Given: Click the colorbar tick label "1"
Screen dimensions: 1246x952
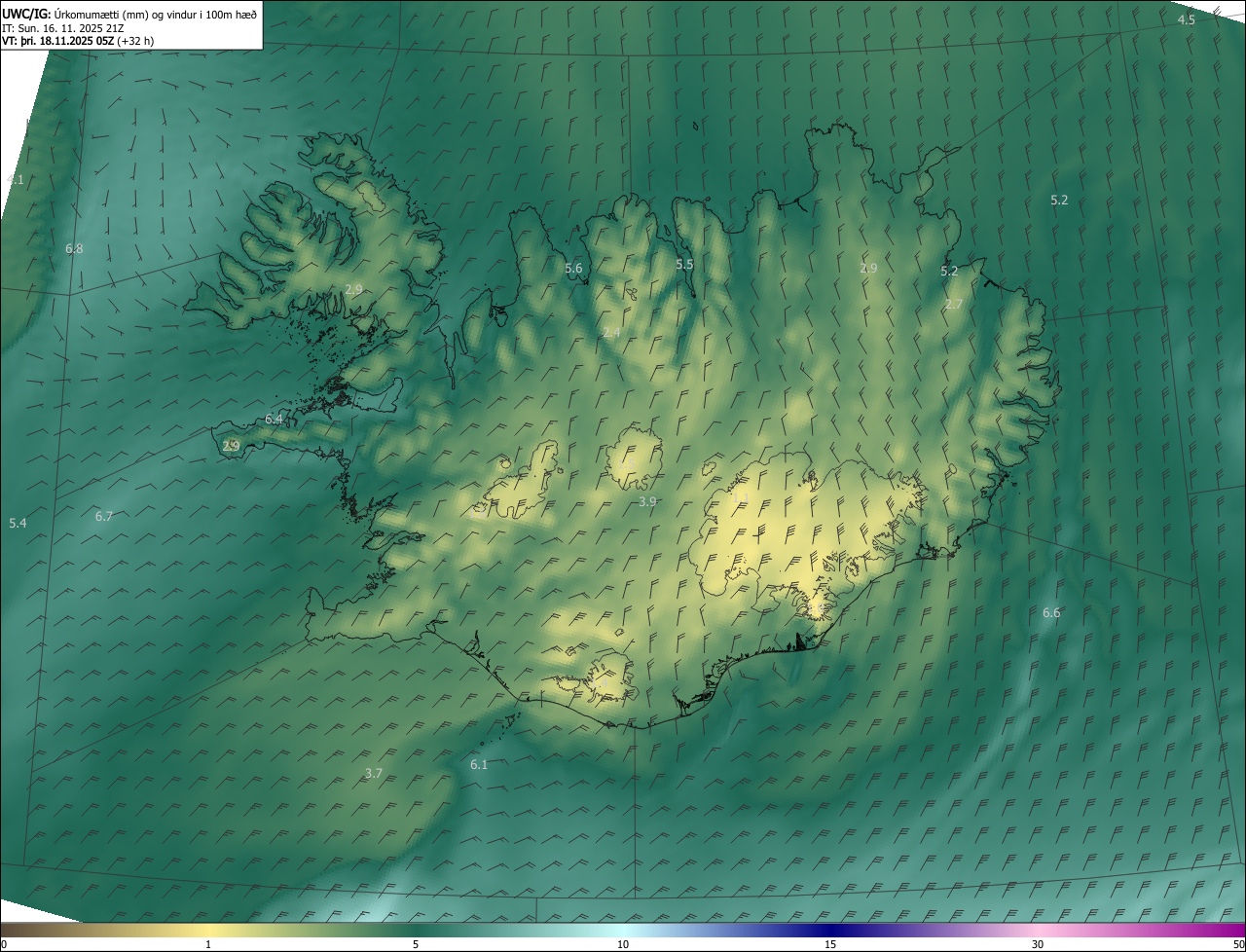Looking at the screenshot, I should [208, 944].
